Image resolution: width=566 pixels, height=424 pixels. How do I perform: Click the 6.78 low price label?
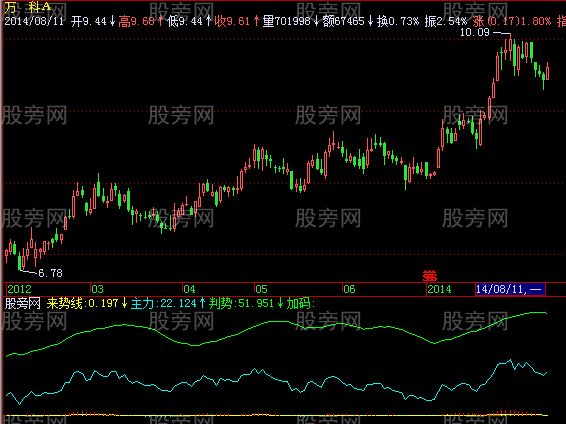point(50,273)
